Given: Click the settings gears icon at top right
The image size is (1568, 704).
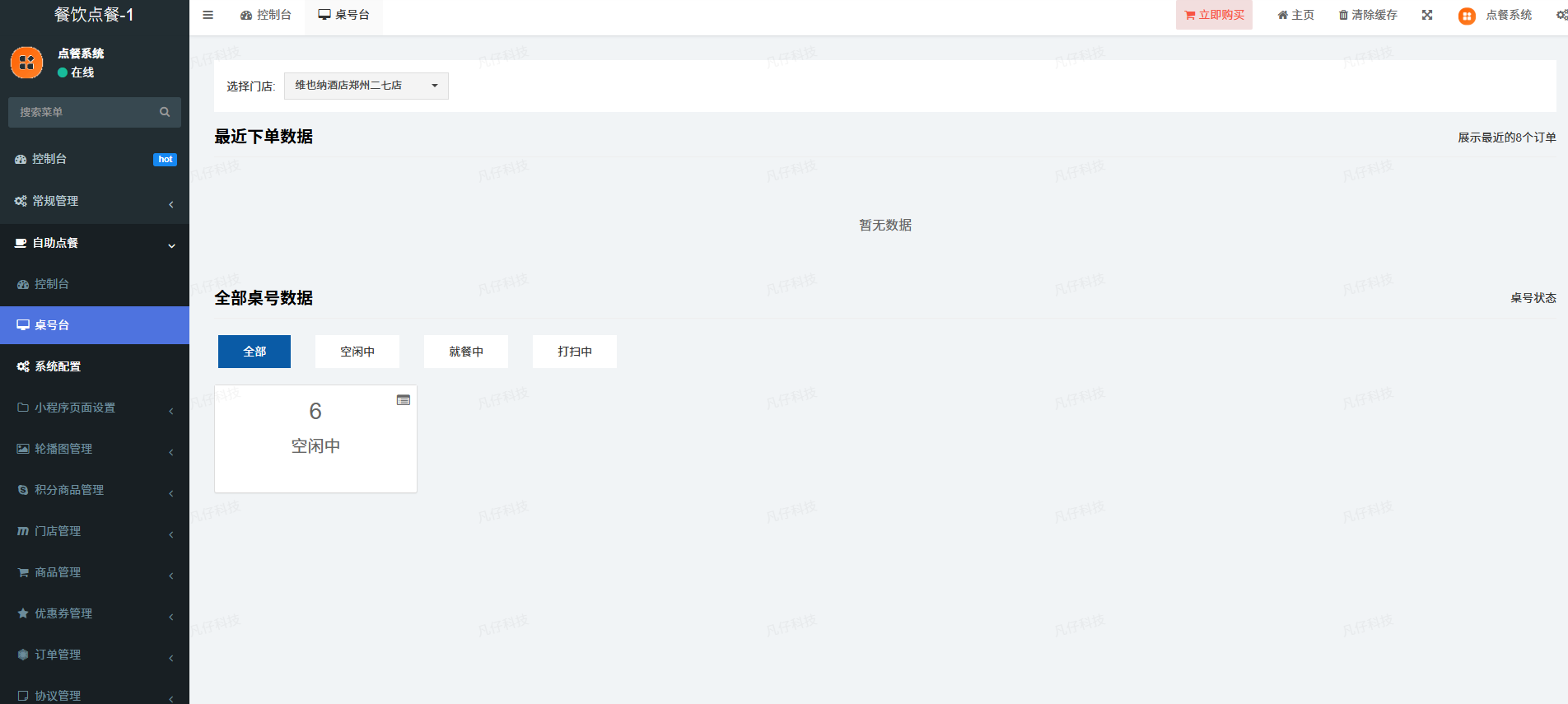Looking at the screenshot, I should click(x=1561, y=15).
